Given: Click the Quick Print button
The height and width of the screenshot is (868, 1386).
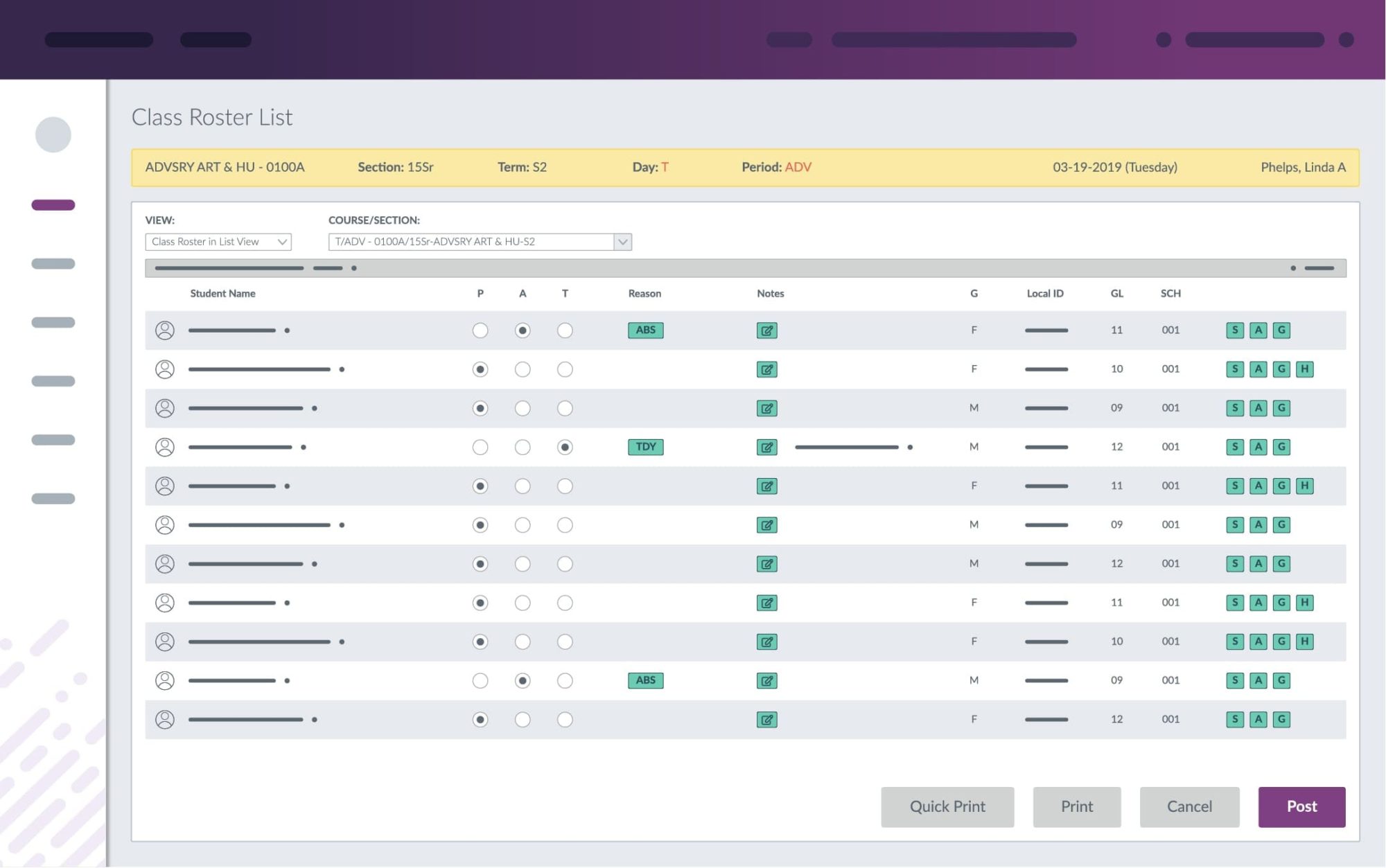Looking at the screenshot, I should click(948, 806).
